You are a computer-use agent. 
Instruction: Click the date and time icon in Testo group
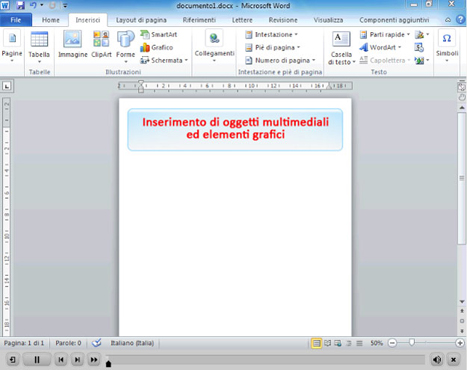[x=419, y=47]
